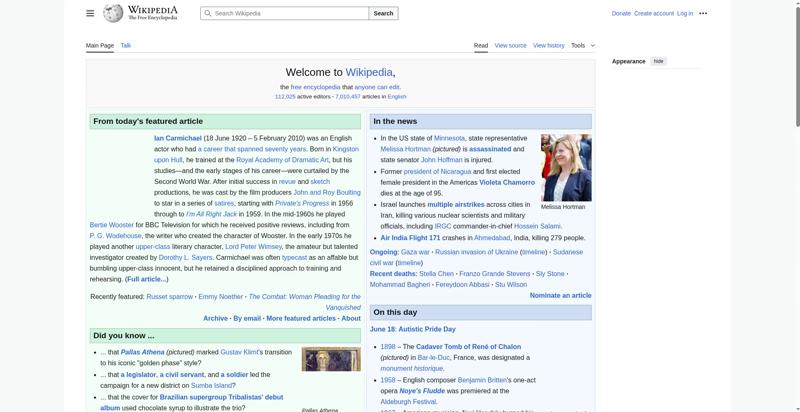Open More featured articles link

(301, 318)
